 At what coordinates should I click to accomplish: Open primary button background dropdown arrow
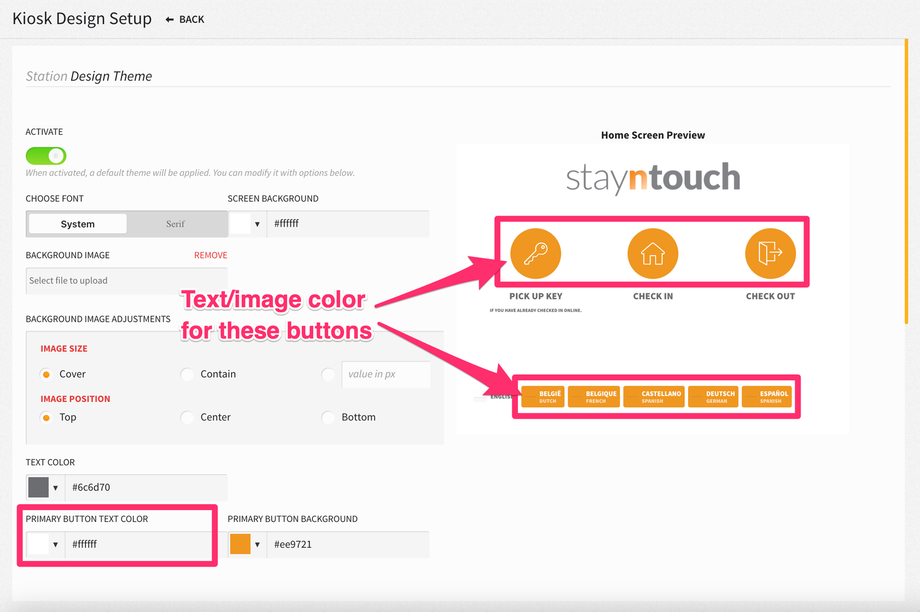pyautogui.click(x=257, y=545)
